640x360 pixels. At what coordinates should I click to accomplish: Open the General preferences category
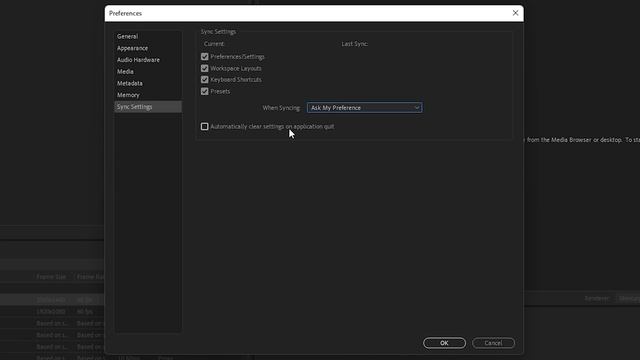tap(127, 36)
